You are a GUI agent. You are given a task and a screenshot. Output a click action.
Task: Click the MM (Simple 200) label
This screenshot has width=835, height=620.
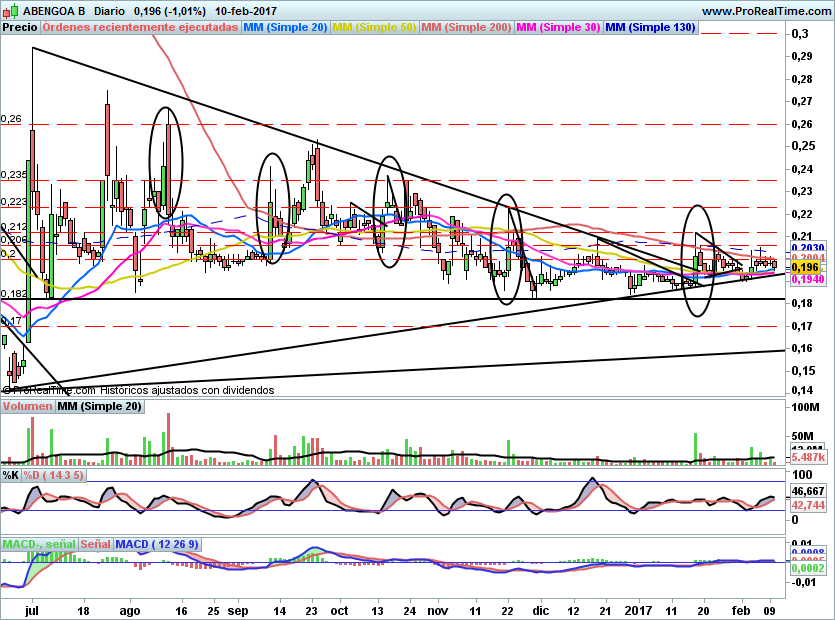(466, 27)
